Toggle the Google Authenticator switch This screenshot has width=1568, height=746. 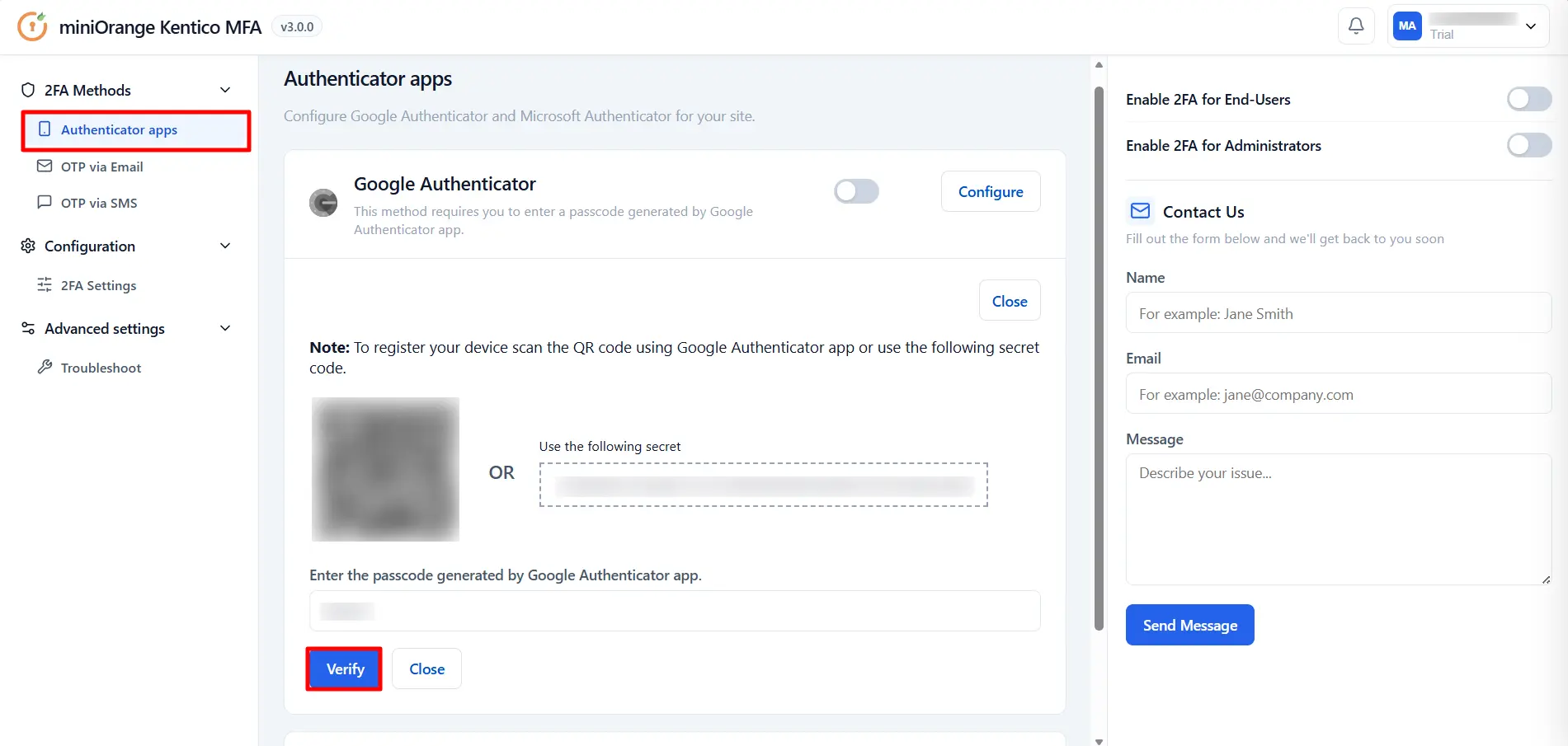[x=856, y=191]
